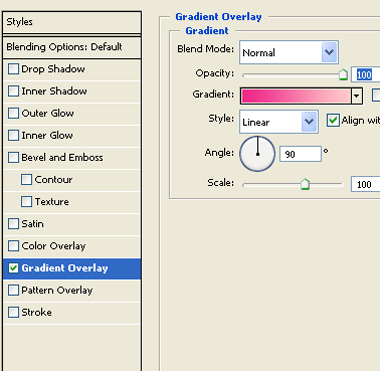Select the Gradient Overlay row label

(x=65, y=268)
